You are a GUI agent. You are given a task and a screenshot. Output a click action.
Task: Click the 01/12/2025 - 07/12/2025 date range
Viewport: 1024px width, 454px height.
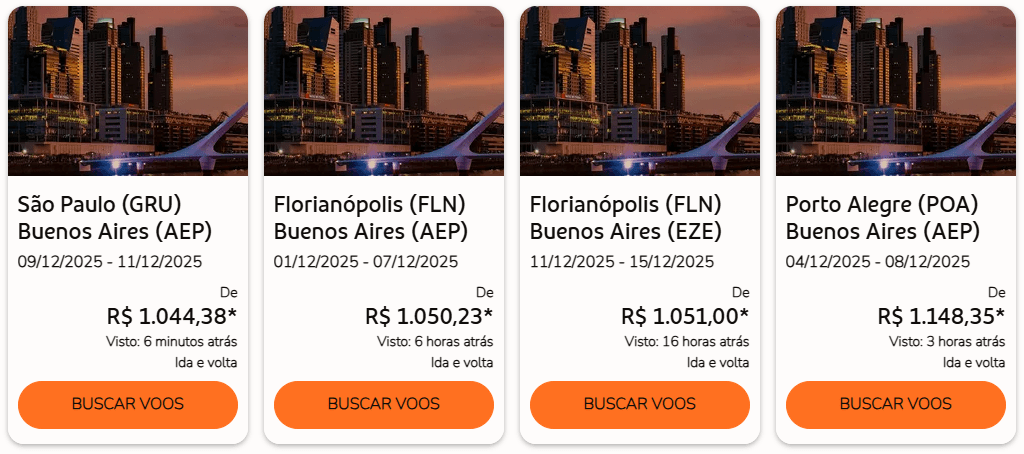pos(366,262)
